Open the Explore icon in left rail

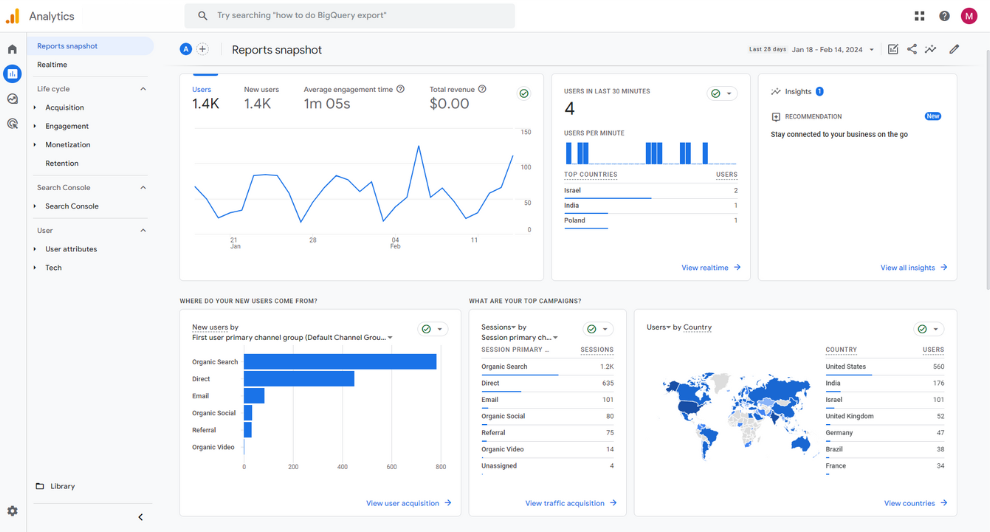pyautogui.click(x=12, y=99)
